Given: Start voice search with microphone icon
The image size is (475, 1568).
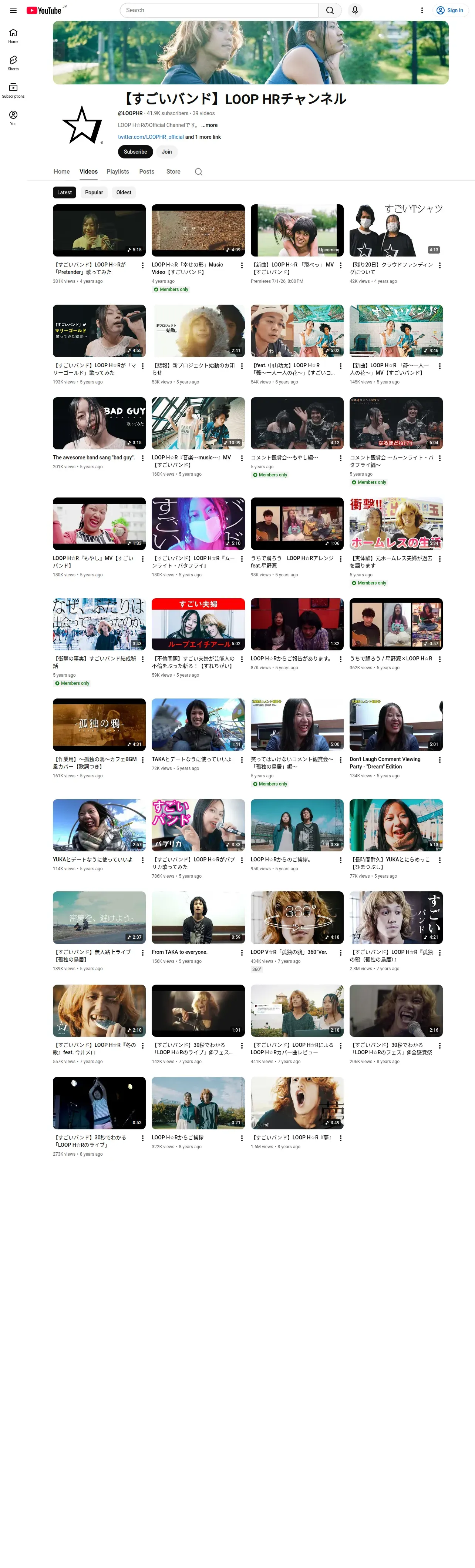Looking at the screenshot, I should click(354, 10).
